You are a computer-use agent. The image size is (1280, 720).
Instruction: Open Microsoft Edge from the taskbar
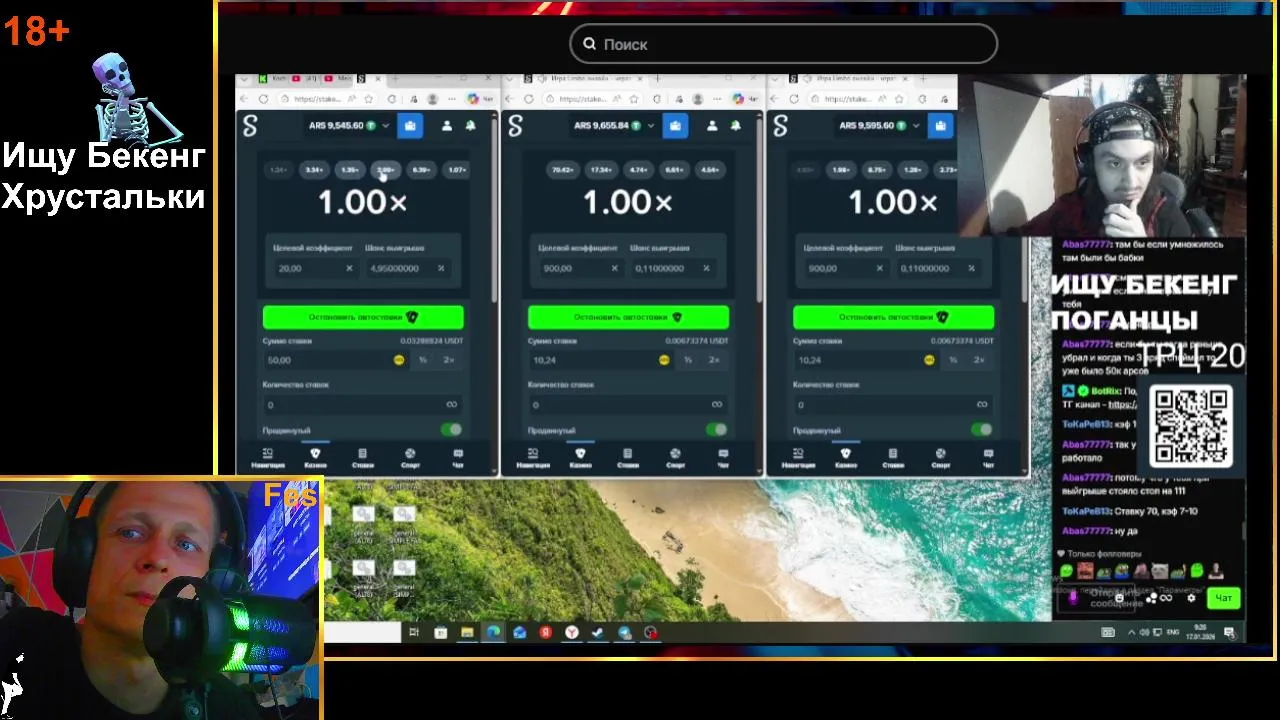(493, 632)
